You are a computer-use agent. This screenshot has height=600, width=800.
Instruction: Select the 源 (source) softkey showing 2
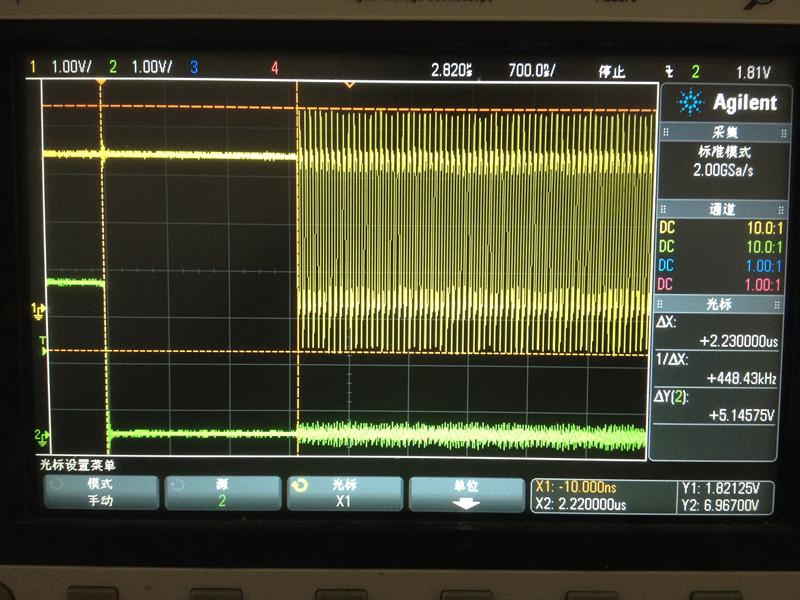pos(222,492)
